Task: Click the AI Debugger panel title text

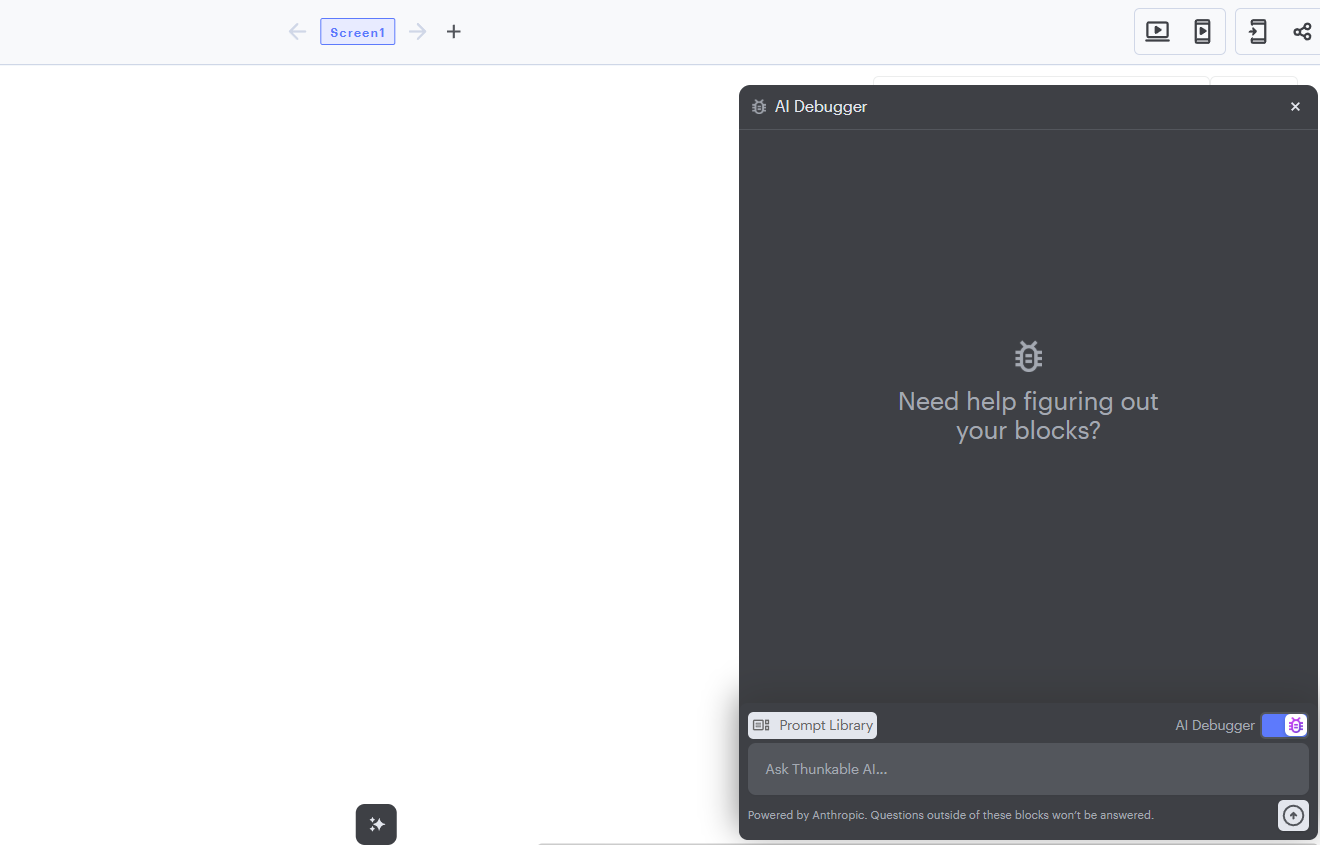Action: tap(821, 107)
